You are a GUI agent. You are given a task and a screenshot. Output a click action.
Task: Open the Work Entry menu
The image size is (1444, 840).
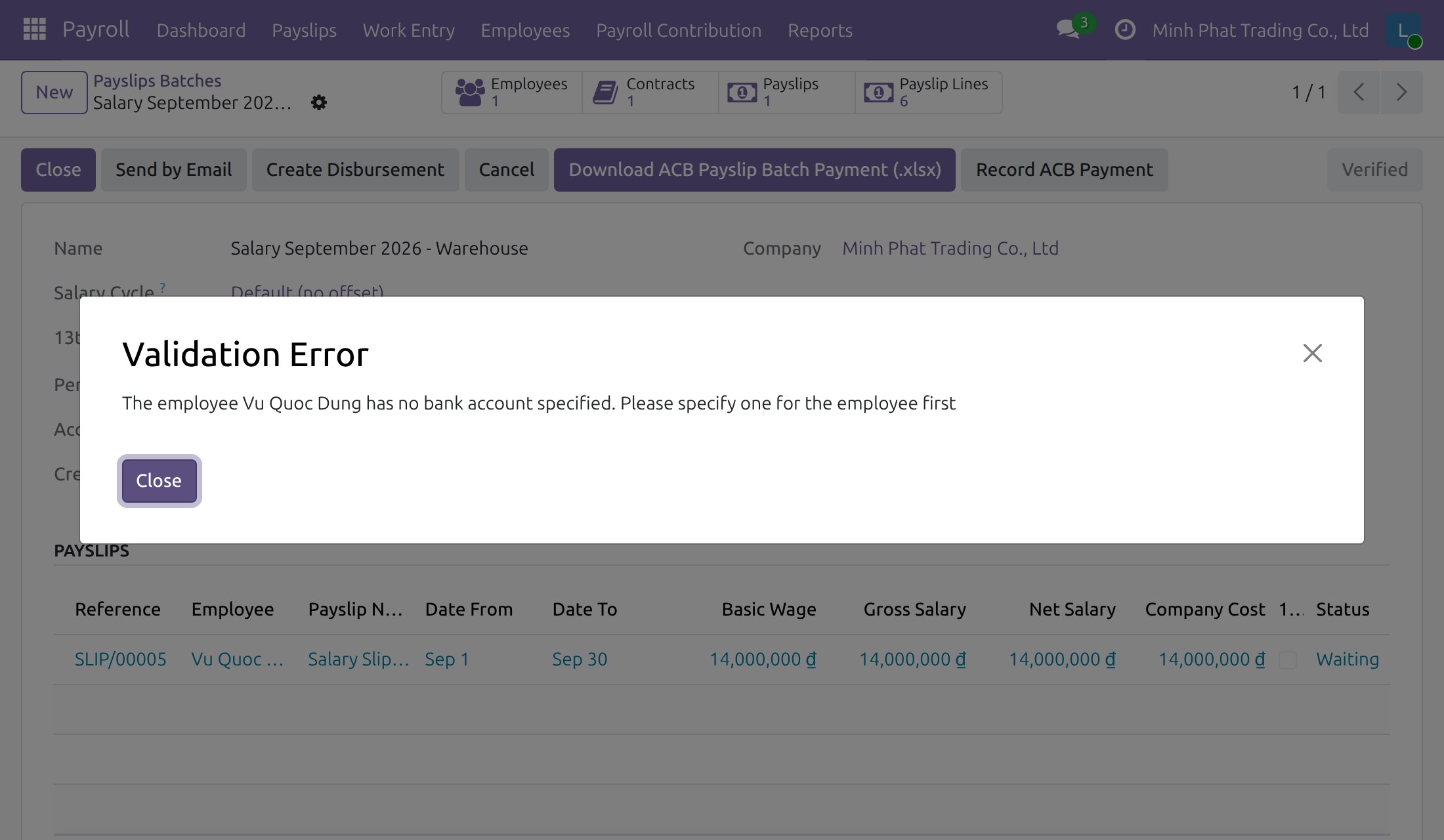tap(408, 30)
